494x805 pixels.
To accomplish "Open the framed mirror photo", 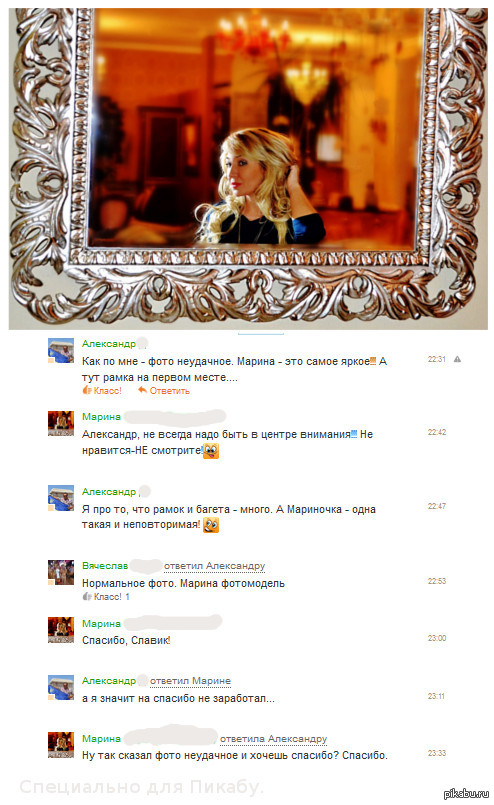I will click(x=248, y=168).
